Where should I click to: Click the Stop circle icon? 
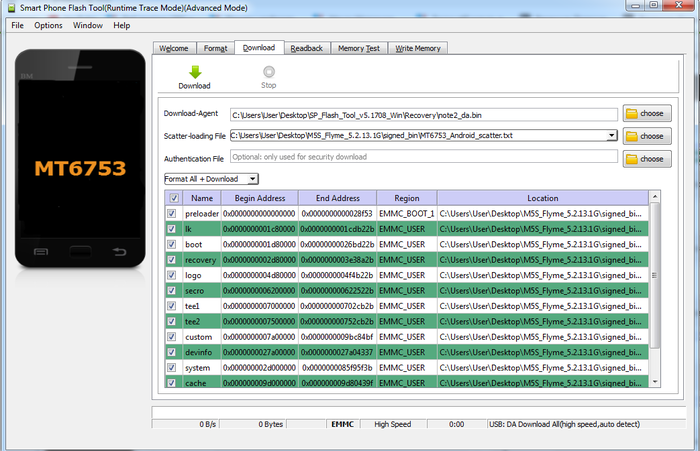tap(269, 71)
